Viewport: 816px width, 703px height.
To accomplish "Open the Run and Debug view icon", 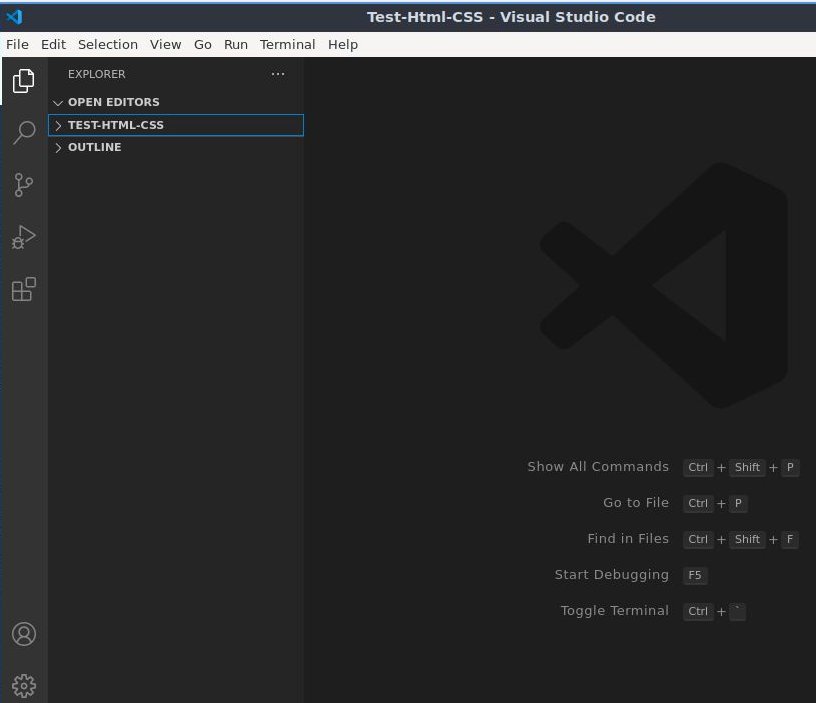I will pyautogui.click(x=23, y=237).
